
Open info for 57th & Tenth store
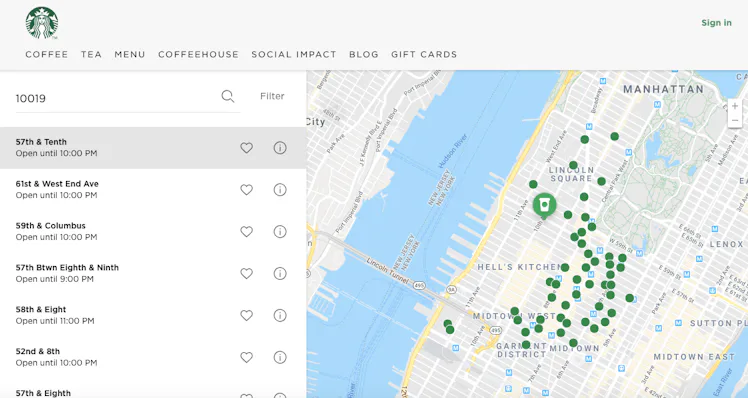pos(280,148)
